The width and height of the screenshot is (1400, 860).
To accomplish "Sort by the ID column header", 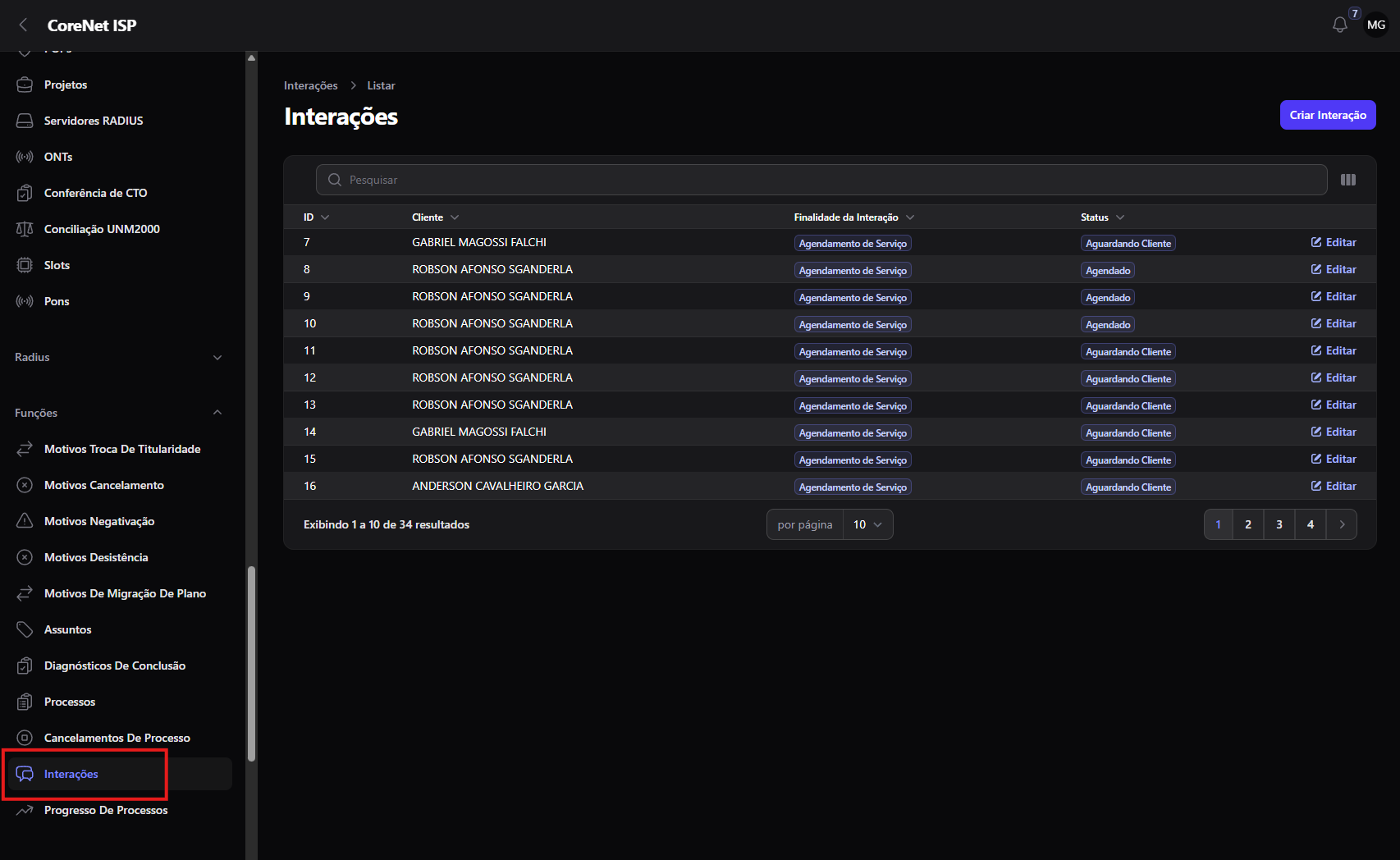I will click(x=316, y=217).
